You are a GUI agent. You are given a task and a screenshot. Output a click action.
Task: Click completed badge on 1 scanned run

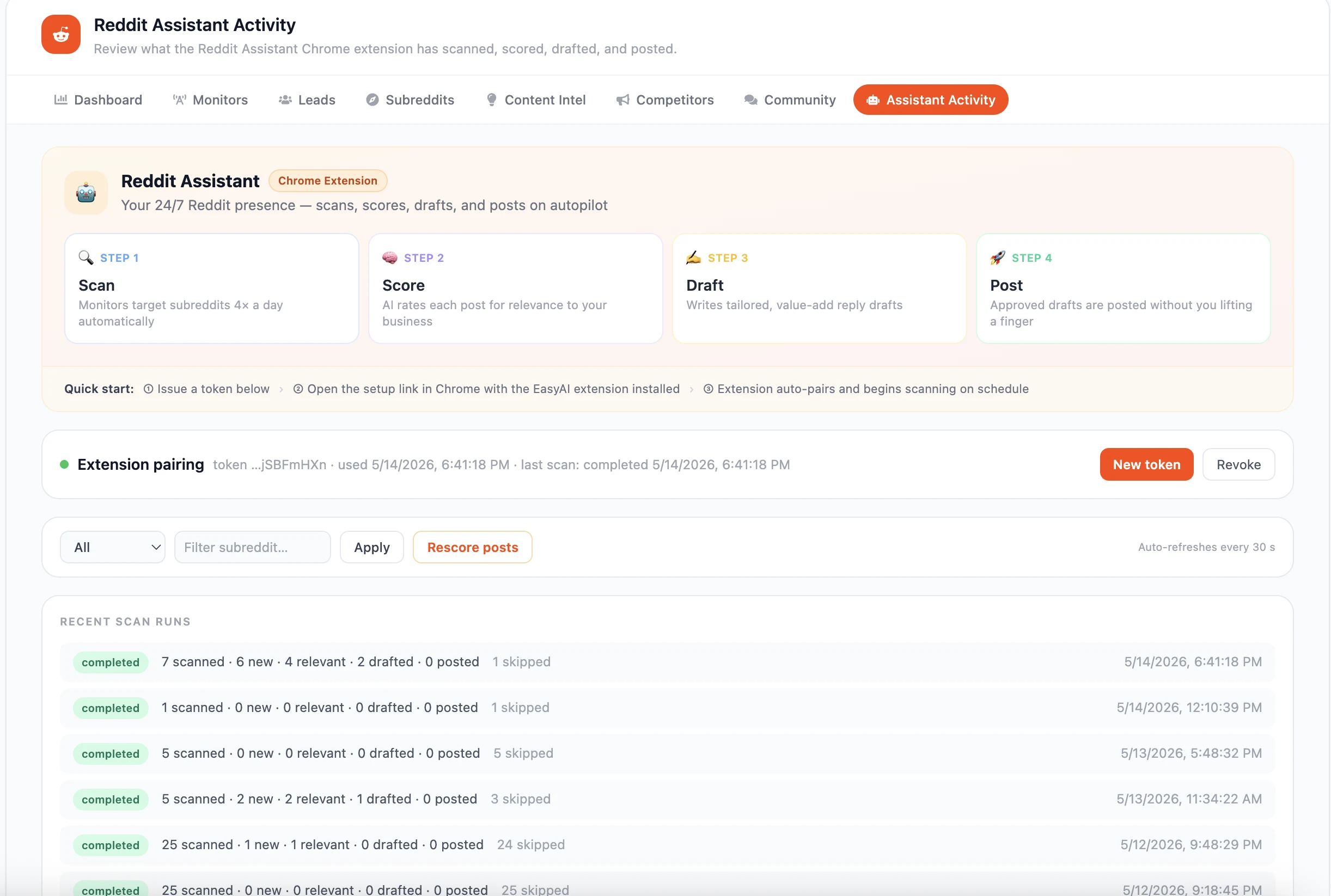click(x=111, y=708)
